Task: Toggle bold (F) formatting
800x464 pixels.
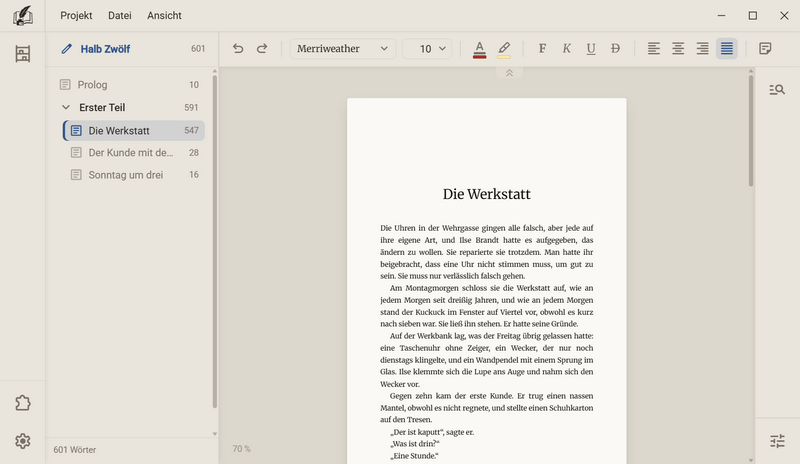Action: pos(542,48)
